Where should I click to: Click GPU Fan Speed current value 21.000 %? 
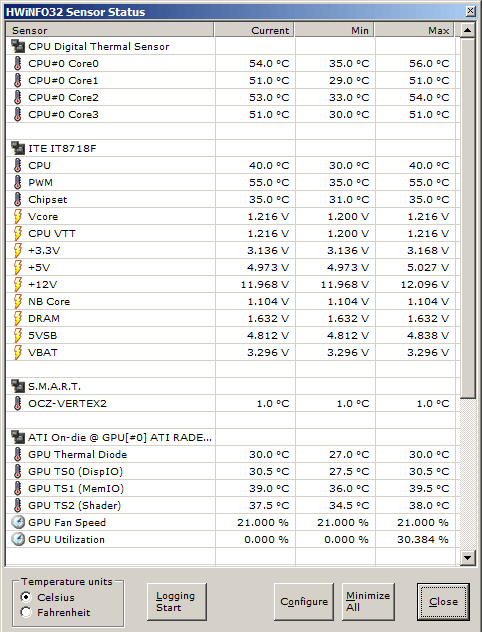point(263,522)
